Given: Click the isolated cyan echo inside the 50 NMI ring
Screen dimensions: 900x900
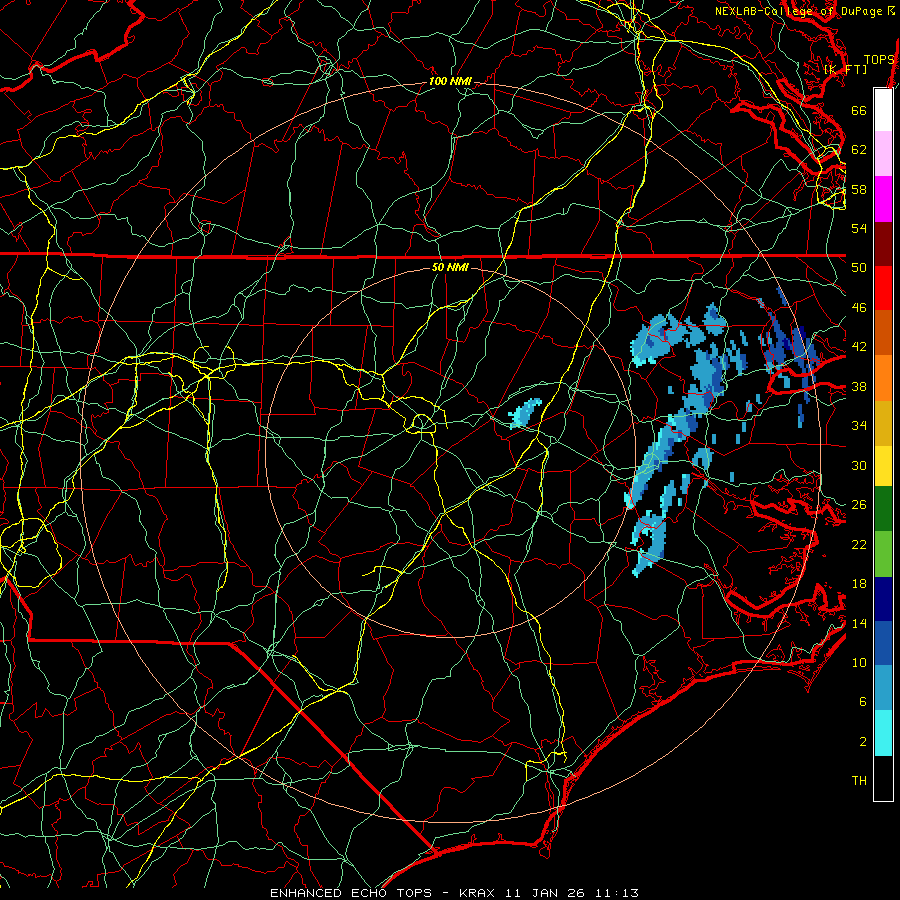Looking at the screenshot, I should [525, 413].
